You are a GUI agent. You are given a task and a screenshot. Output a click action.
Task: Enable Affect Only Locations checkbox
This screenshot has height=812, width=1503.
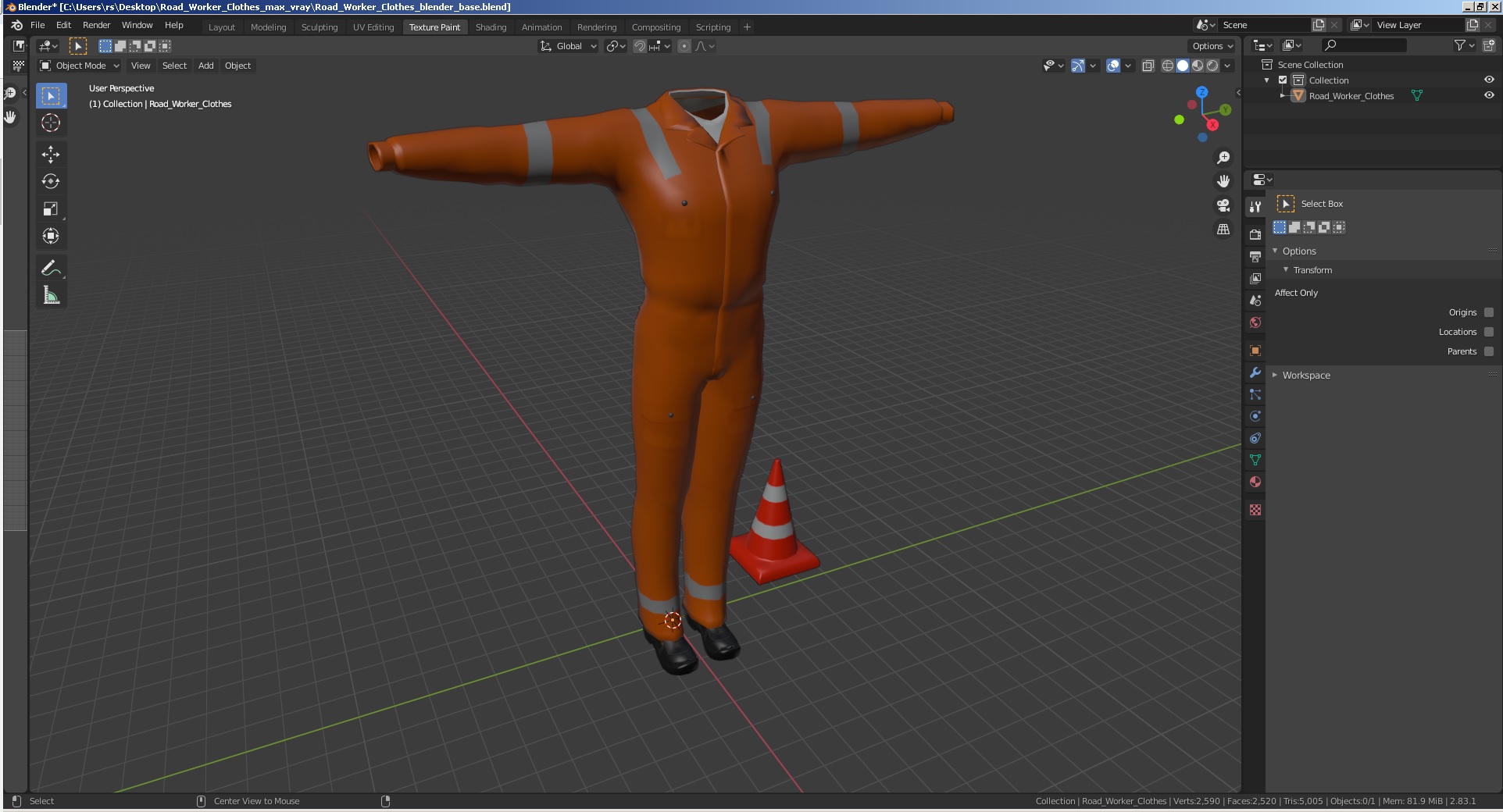pyautogui.click(x=1489, y=332)
